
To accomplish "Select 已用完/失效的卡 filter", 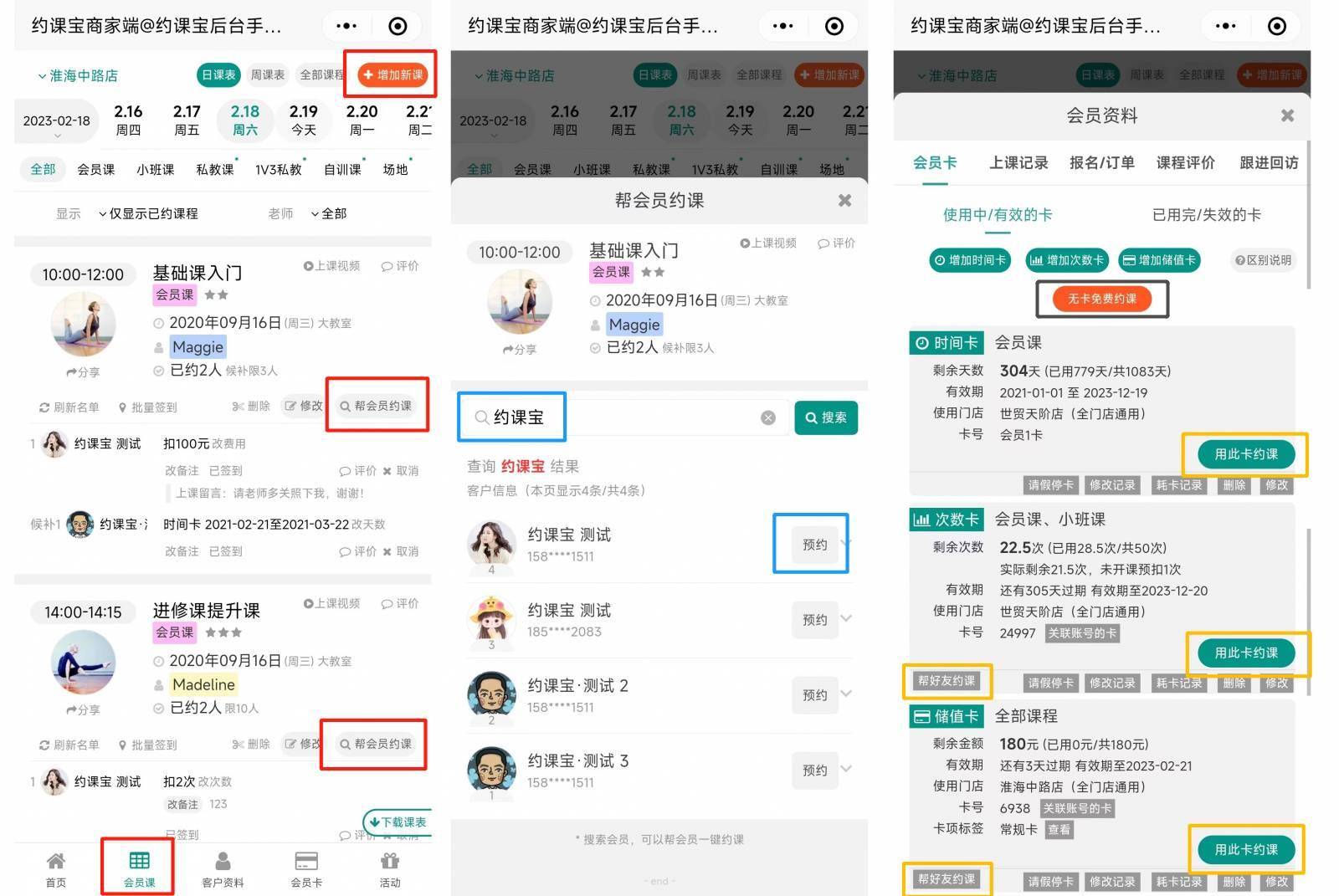I will coord(1206,215).
